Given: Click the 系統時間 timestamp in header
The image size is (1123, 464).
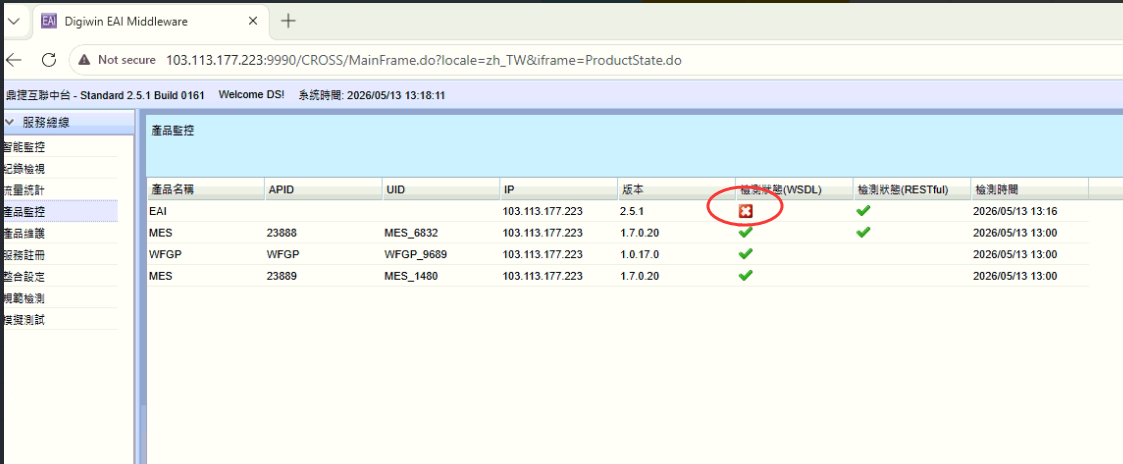Looking at the screenshot, I should pyautogui.click(x=372, y=95).
